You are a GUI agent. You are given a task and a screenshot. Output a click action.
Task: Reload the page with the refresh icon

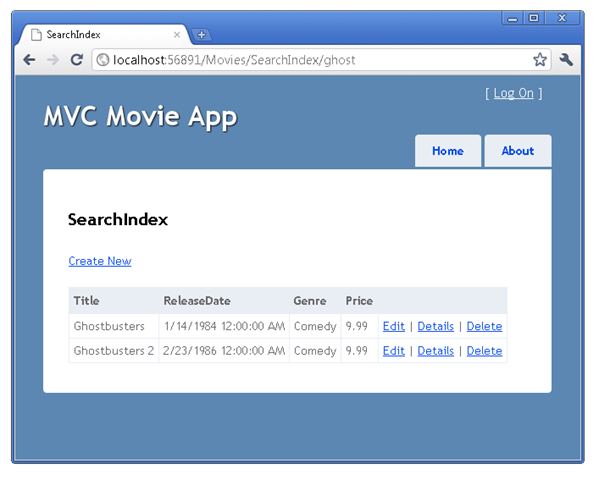pos(77,60)
